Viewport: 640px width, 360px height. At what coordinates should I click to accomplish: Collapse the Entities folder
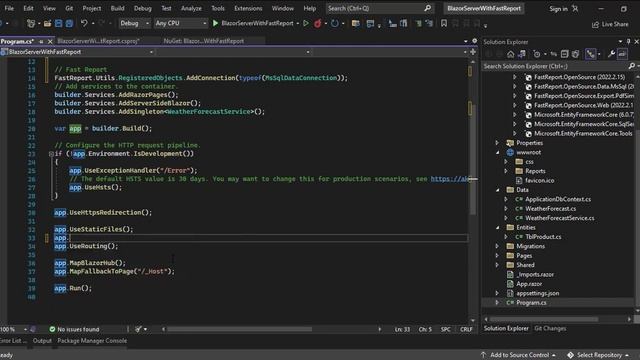click(497, 227)
